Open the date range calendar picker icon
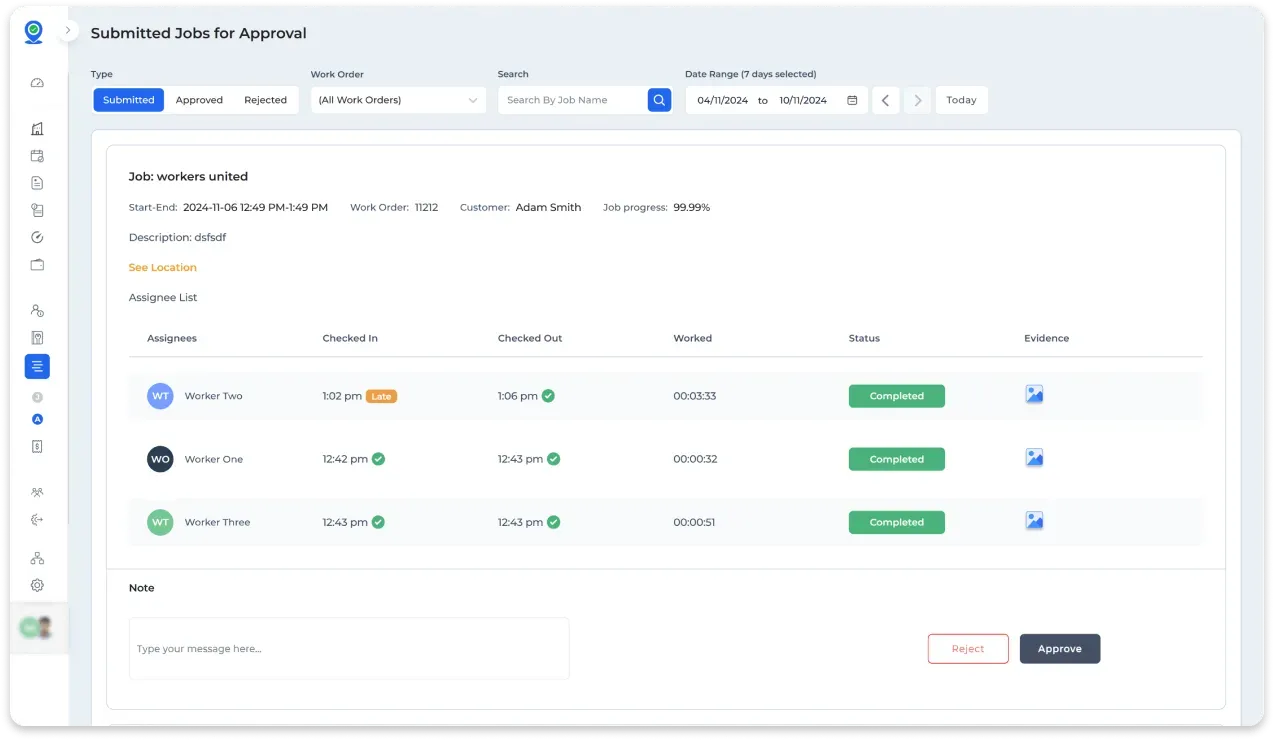Image resolution: width=1274 pixels, height=740 pixels. (x=851, y=100)
